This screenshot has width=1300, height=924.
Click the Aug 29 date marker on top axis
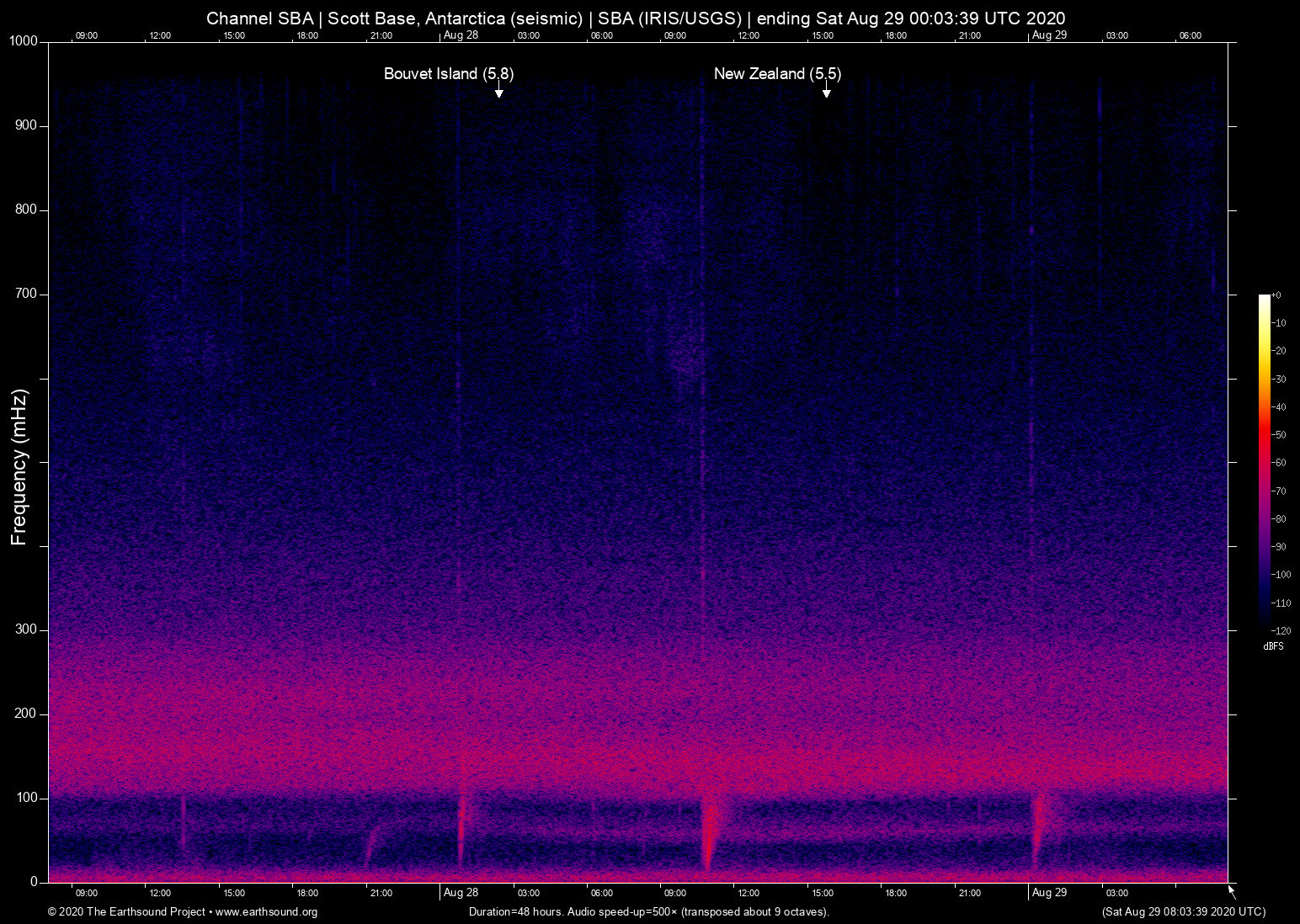tap(1049, 35)
